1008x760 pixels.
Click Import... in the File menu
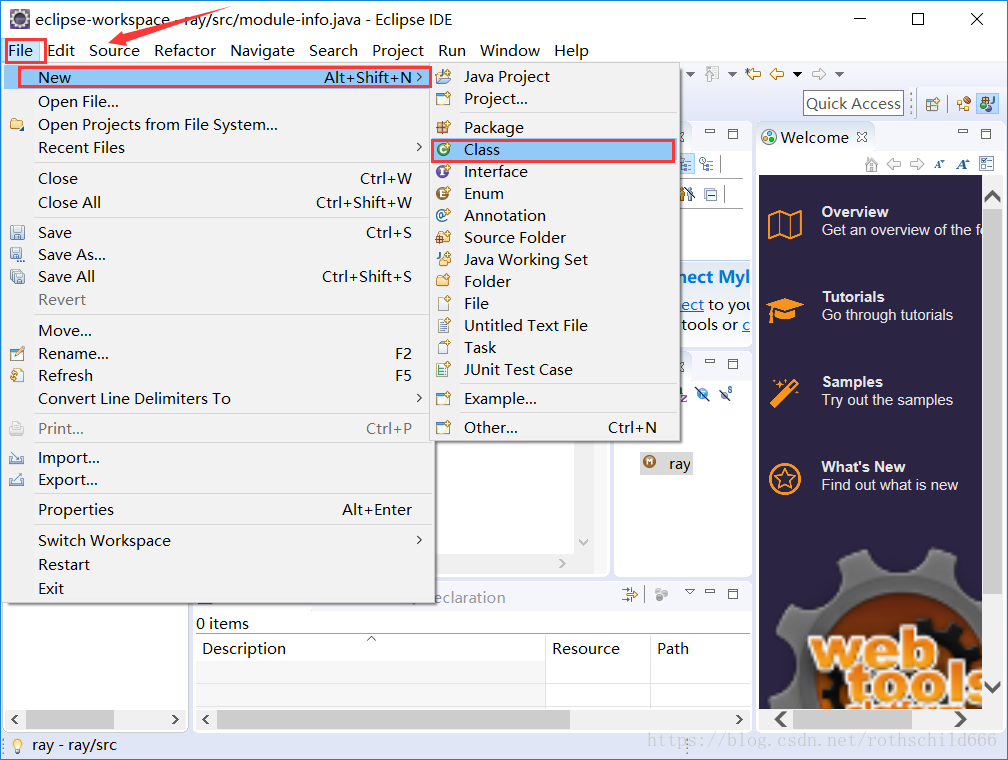click(x=218, y=458)
